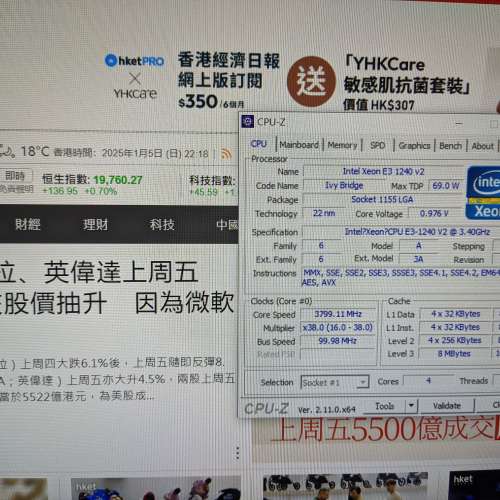Open the 英偉達上周五 headline article
The height and width of the screenshot is (500, 500).
117,287
